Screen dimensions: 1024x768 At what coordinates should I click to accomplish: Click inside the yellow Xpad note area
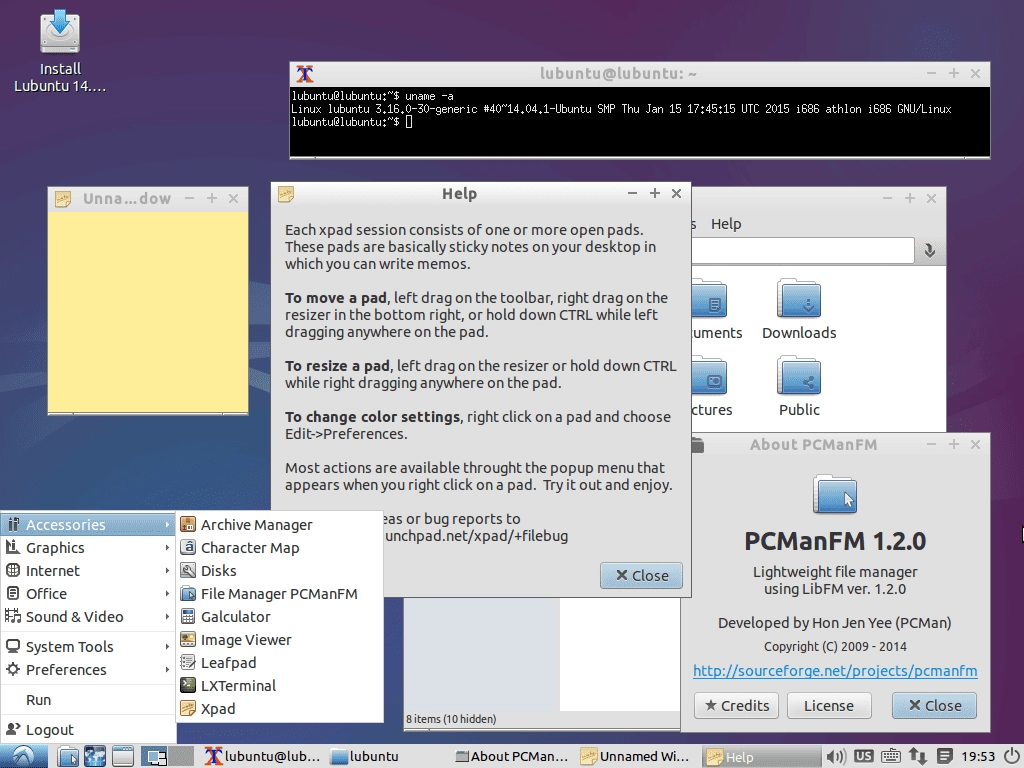point(148,312)
